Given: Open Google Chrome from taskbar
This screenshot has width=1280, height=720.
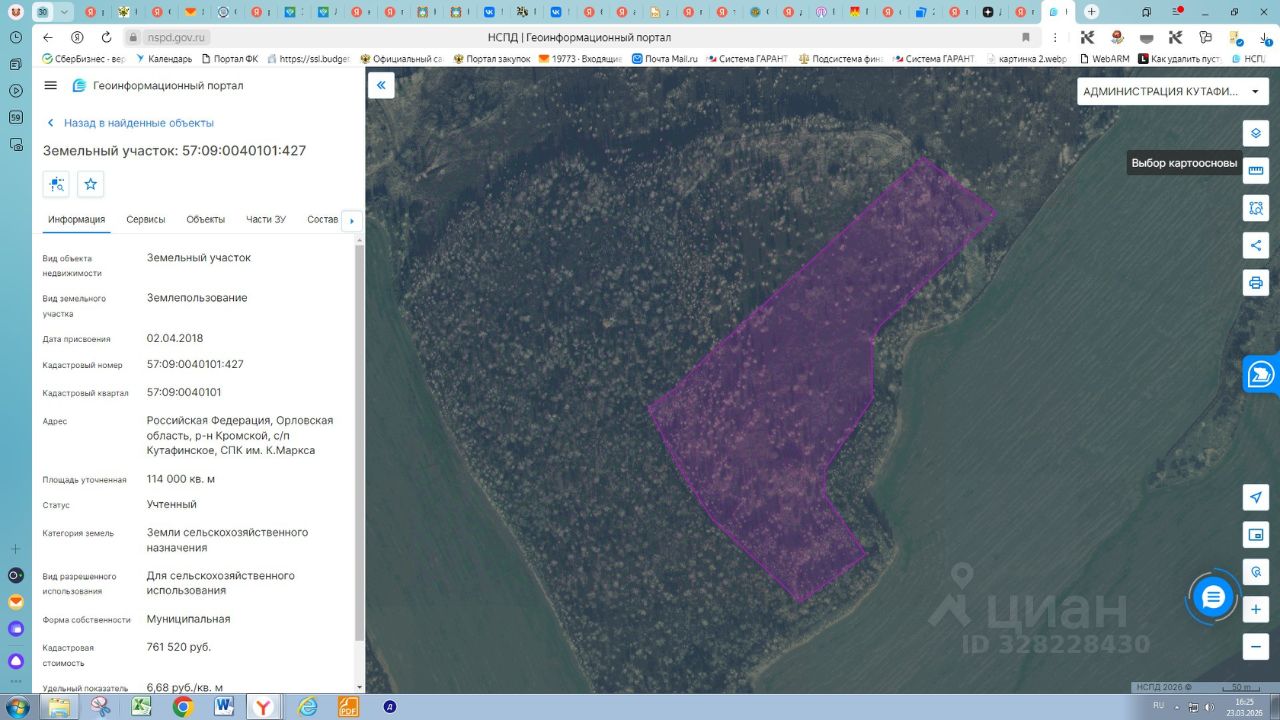Looking at the screenshot, I should tap(183, 707).
